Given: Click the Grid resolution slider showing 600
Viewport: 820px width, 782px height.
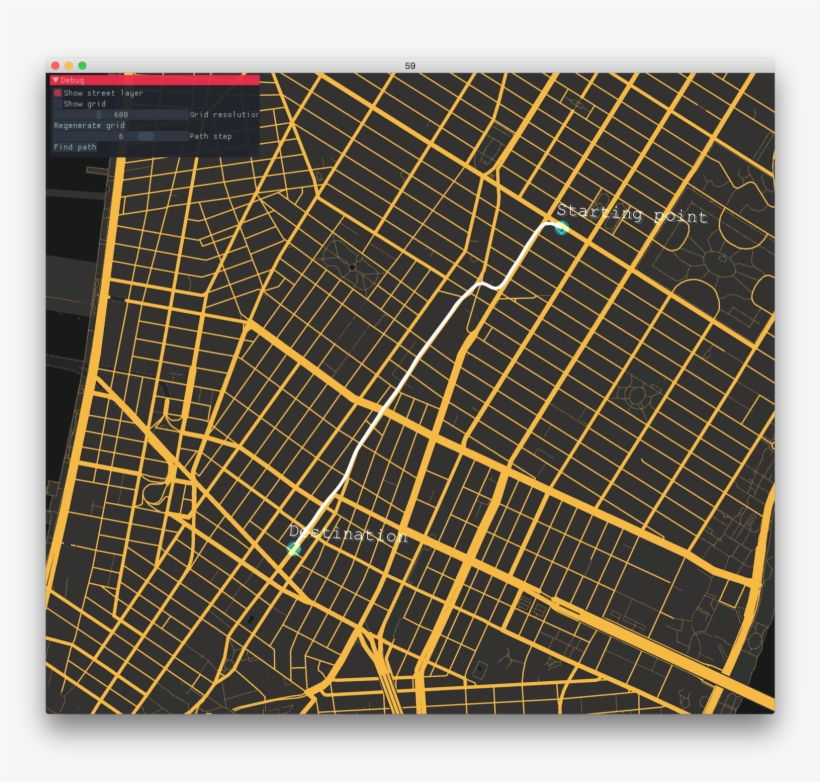Looking at the screenshot, I should point(120,115).
